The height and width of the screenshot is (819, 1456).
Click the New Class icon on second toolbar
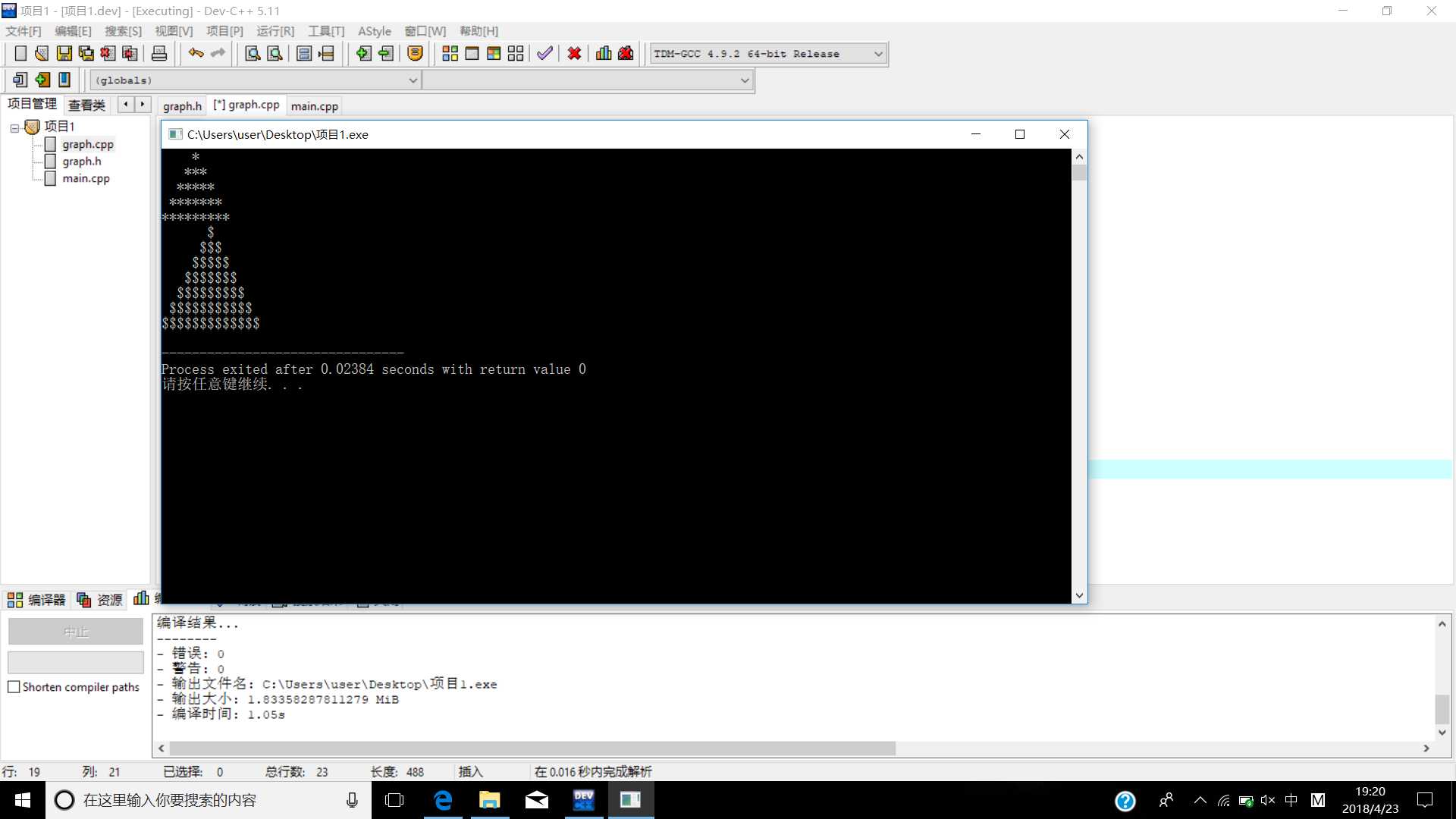click(20, 80)
